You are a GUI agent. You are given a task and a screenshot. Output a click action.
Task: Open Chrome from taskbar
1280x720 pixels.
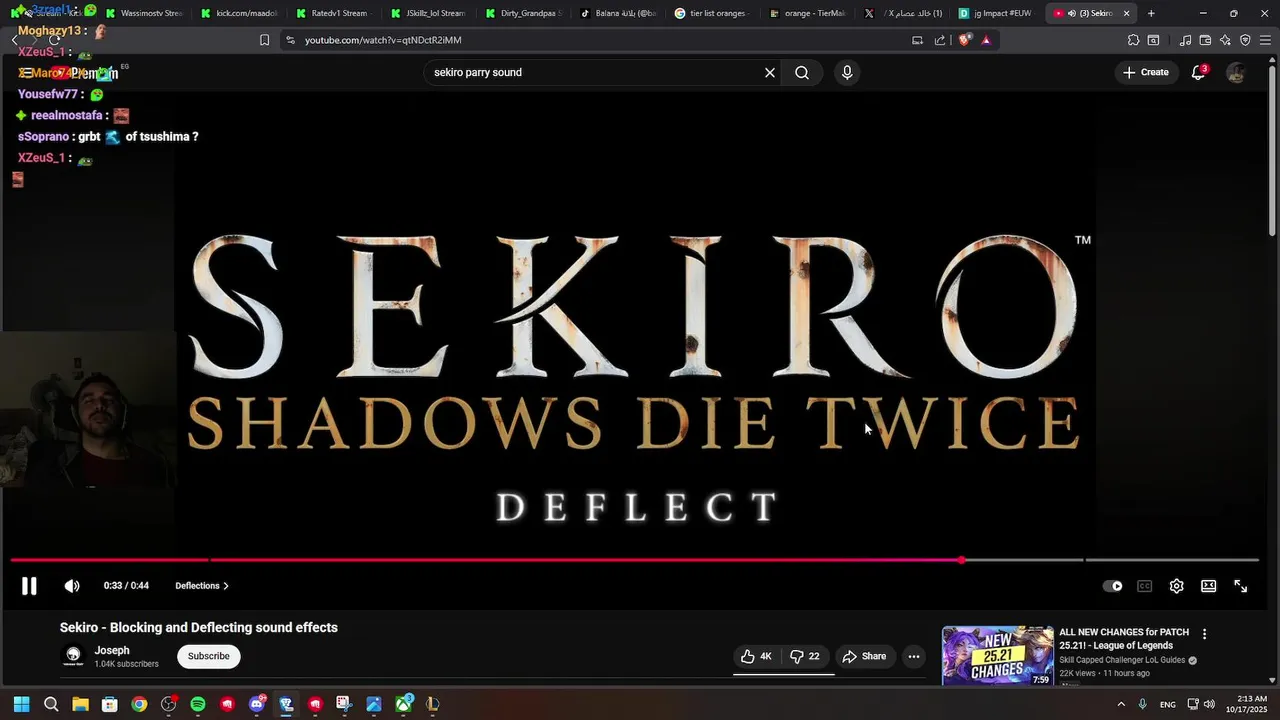pos(139,704)
